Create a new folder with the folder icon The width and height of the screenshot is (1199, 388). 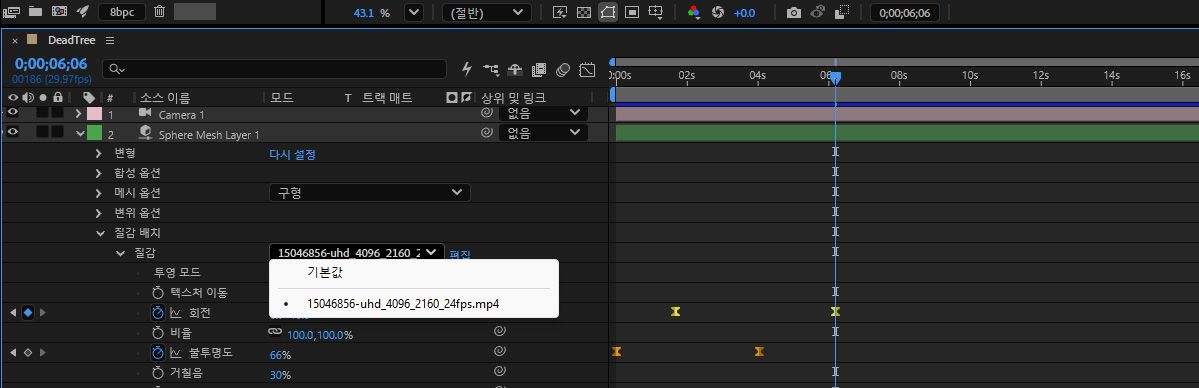[x=35, y=12]
